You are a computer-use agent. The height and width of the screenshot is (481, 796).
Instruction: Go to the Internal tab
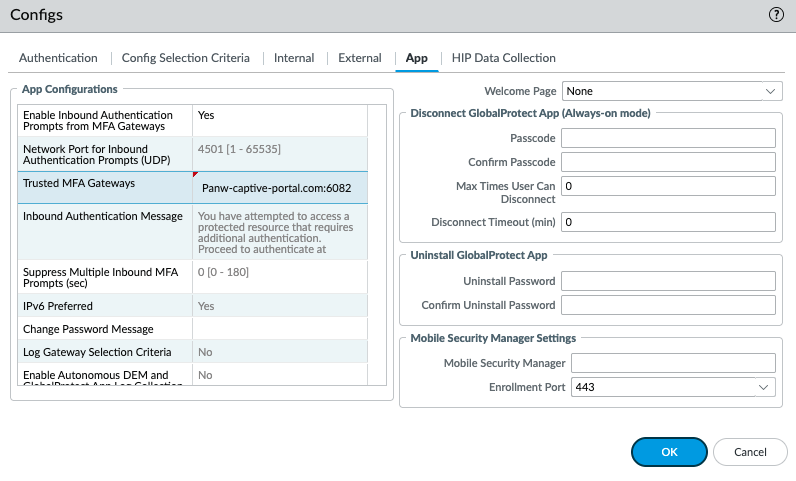pyautogui.click(x=294, y=58)
